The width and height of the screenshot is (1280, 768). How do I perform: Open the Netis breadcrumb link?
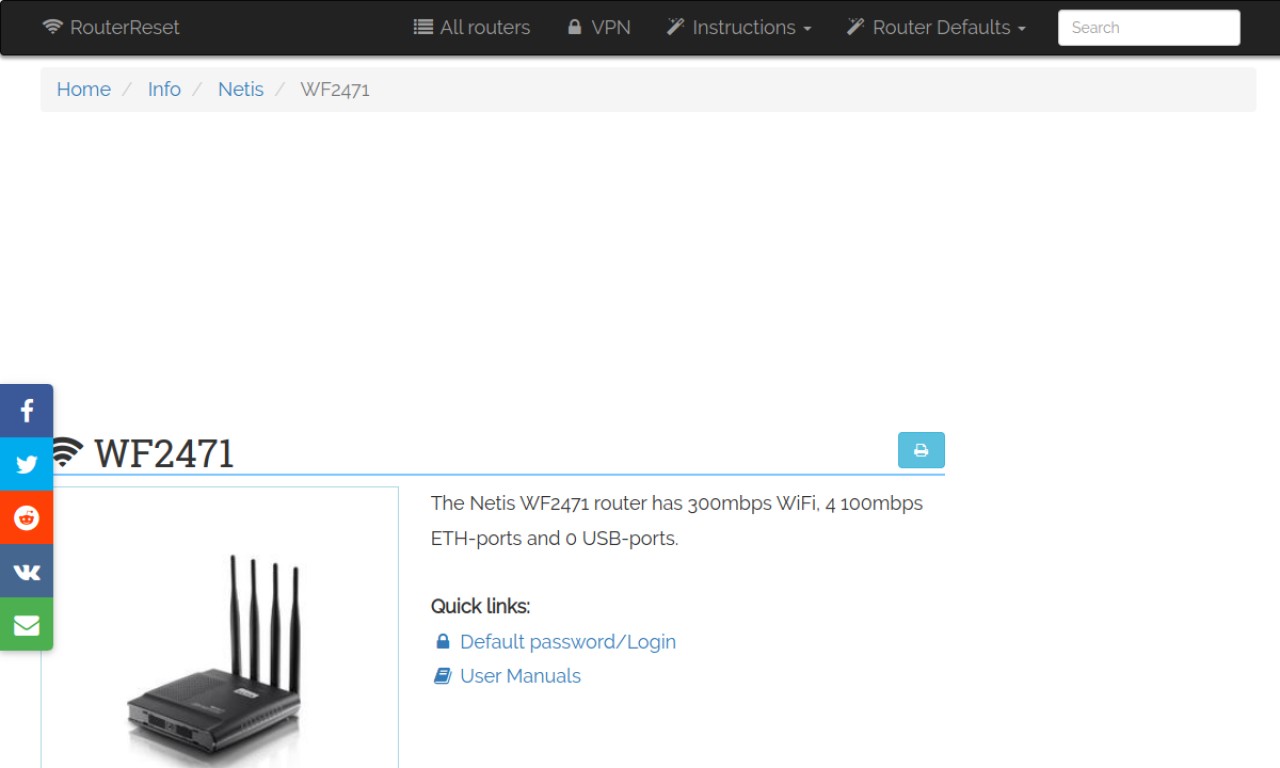click(x=241, y=89)
